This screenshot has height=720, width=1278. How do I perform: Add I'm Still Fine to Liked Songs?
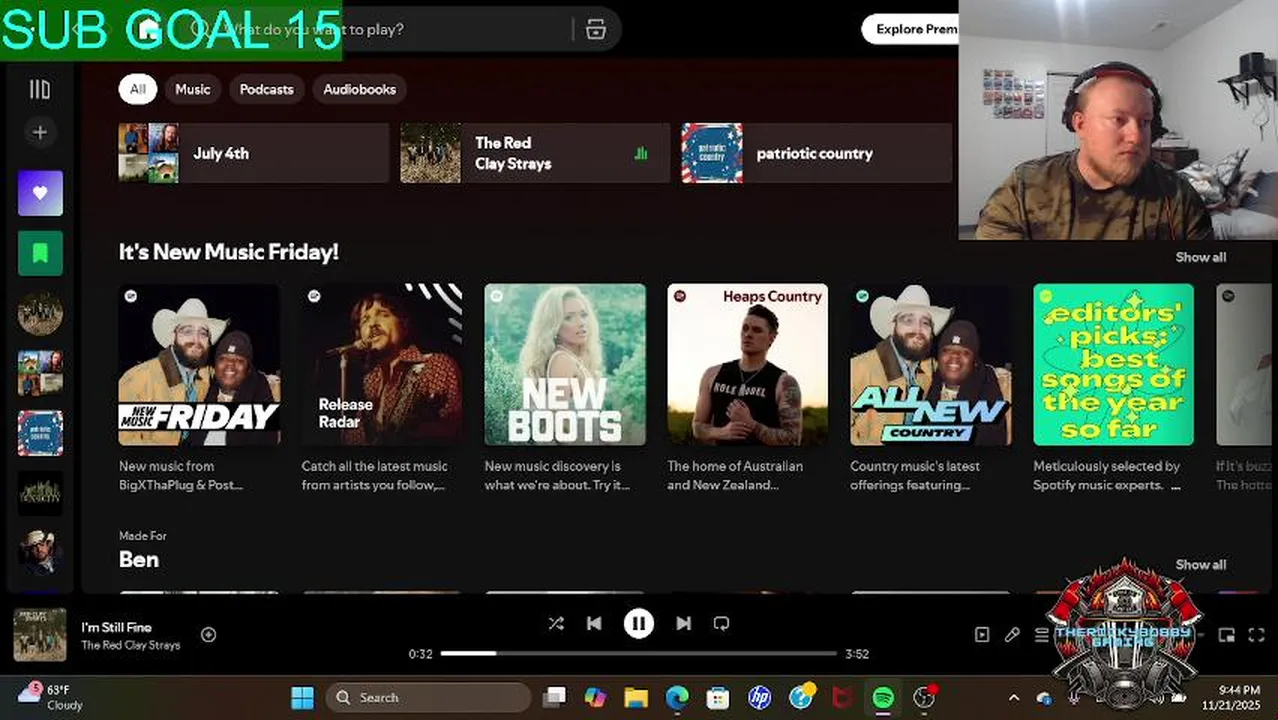point(208,634)
